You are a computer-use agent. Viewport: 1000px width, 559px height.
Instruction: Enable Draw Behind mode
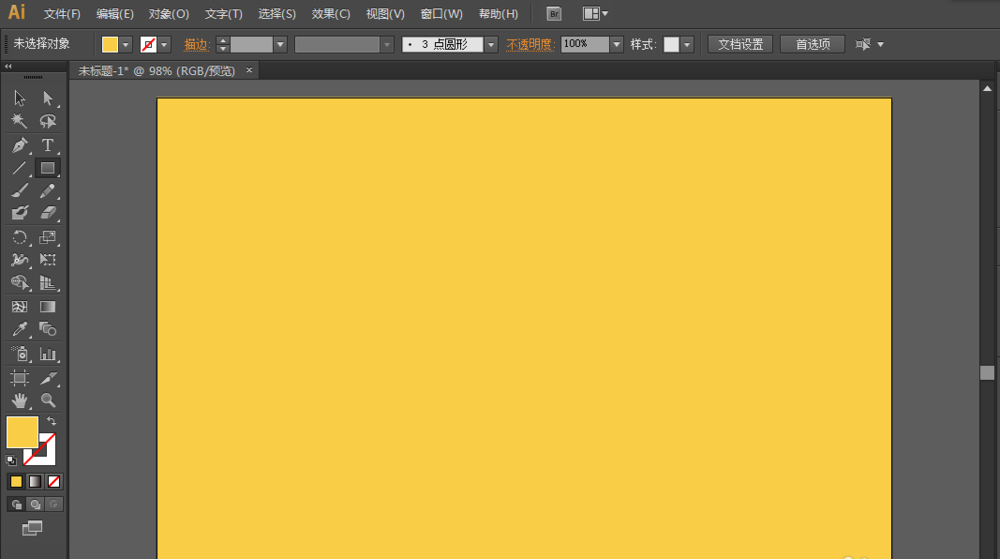pos(35,504)
